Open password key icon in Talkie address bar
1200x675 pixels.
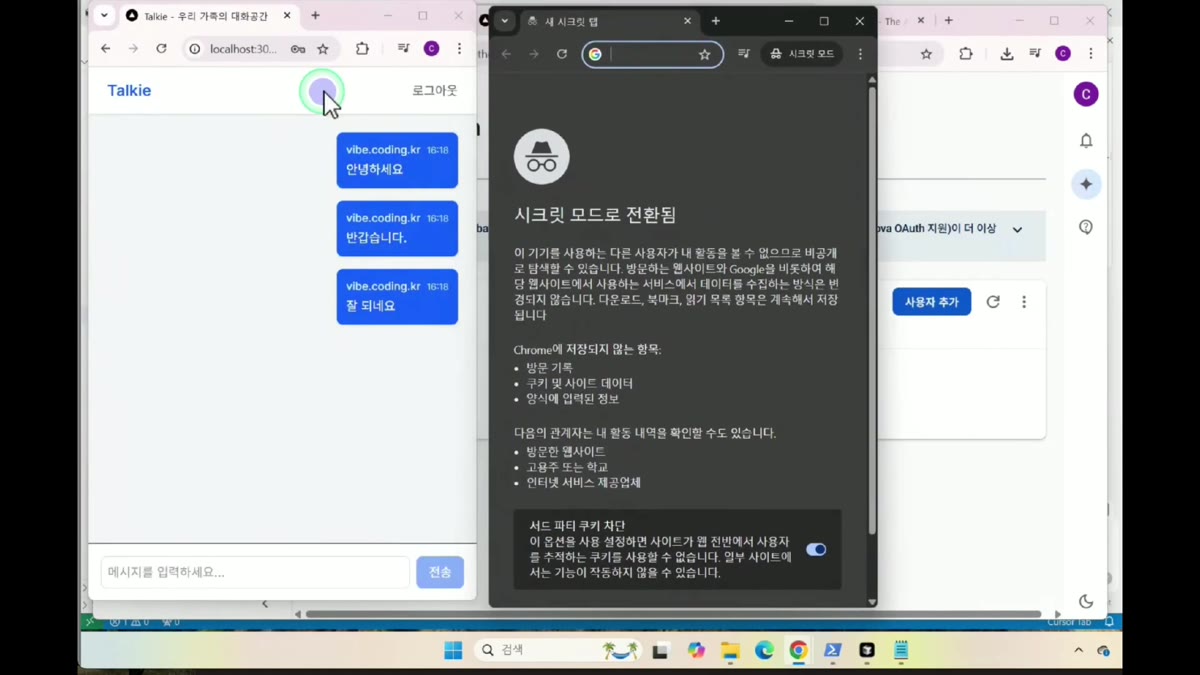click(x=298, y=49)
